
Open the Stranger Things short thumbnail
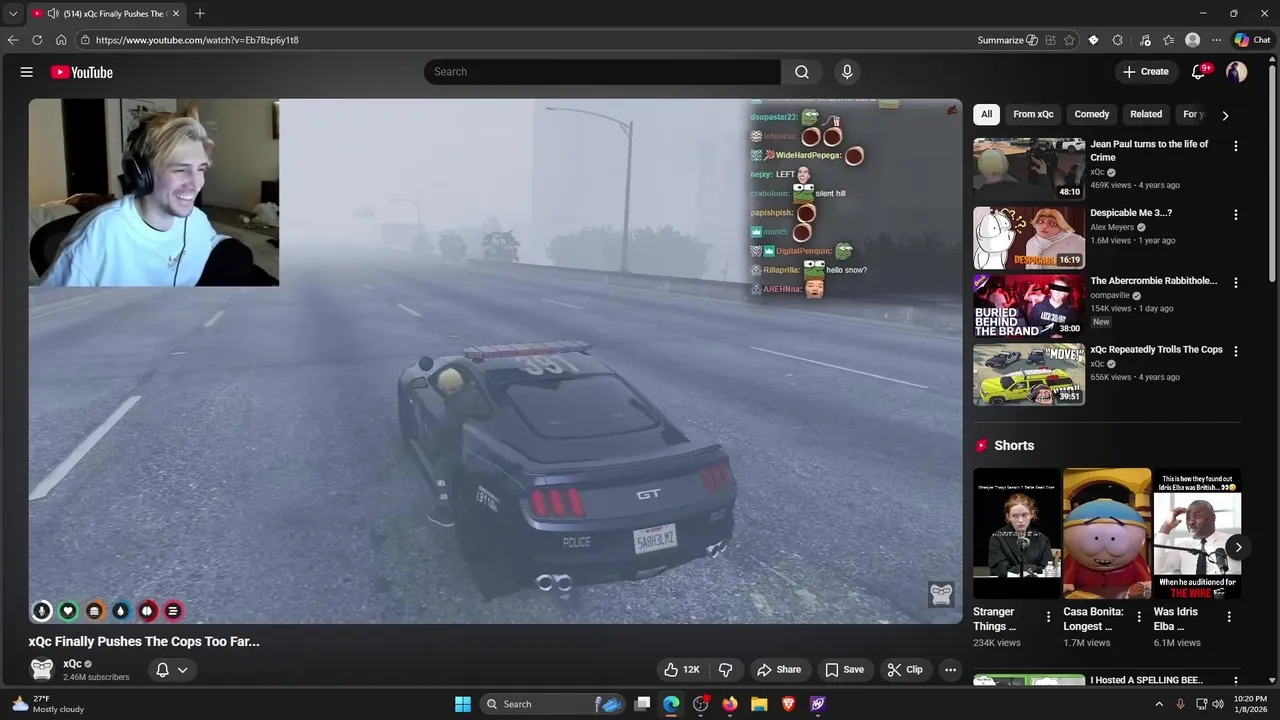pos(1017,533)
